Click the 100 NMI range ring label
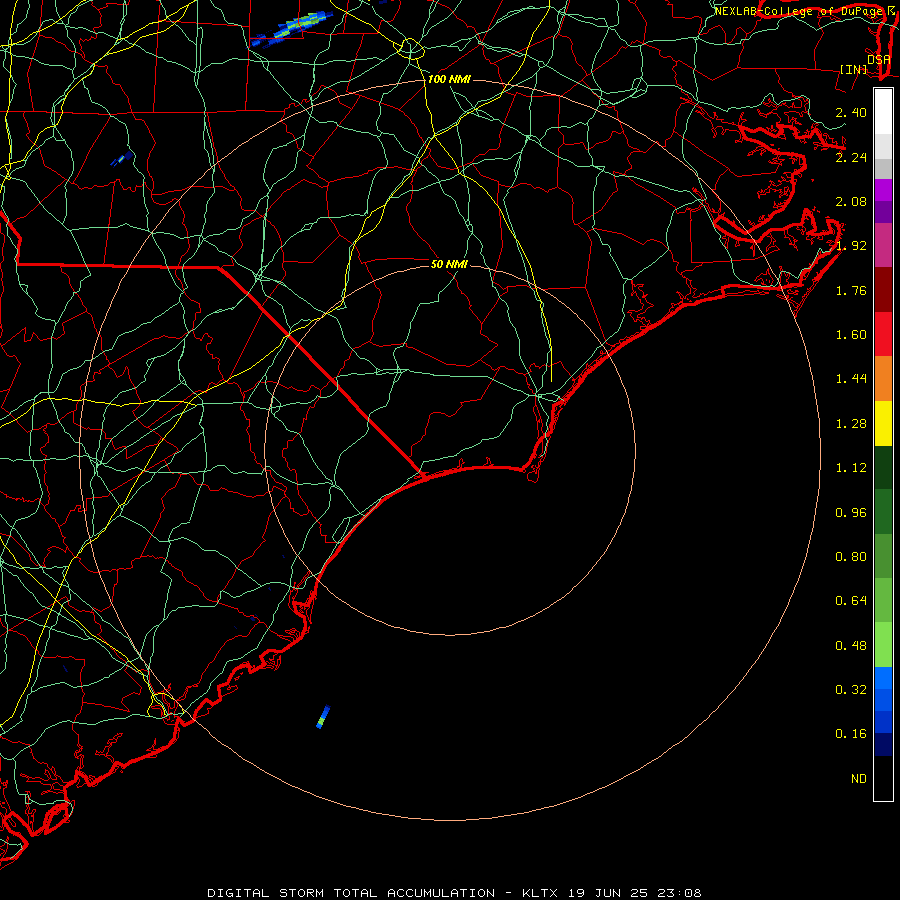Viewport: 900px width, 900px height. 449,79
